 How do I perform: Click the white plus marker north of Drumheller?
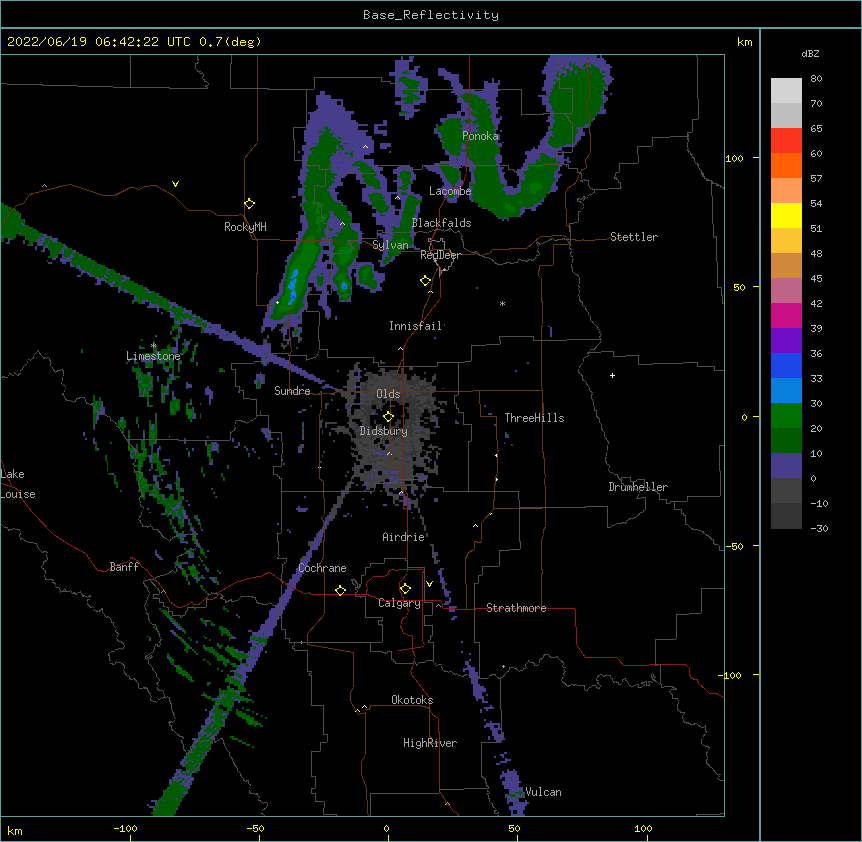(612, 375)
